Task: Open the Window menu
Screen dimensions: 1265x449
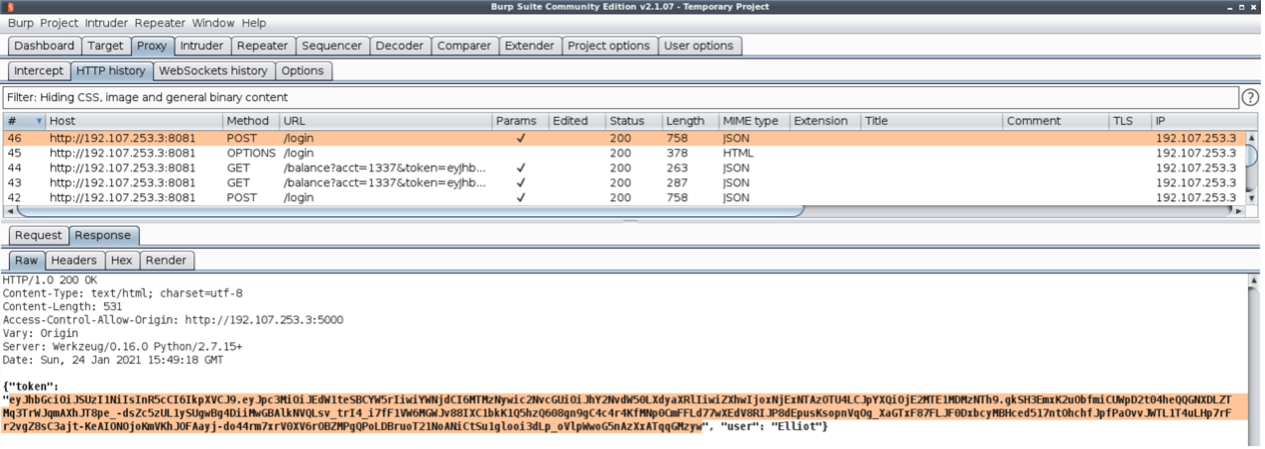Action: (214, 23)
